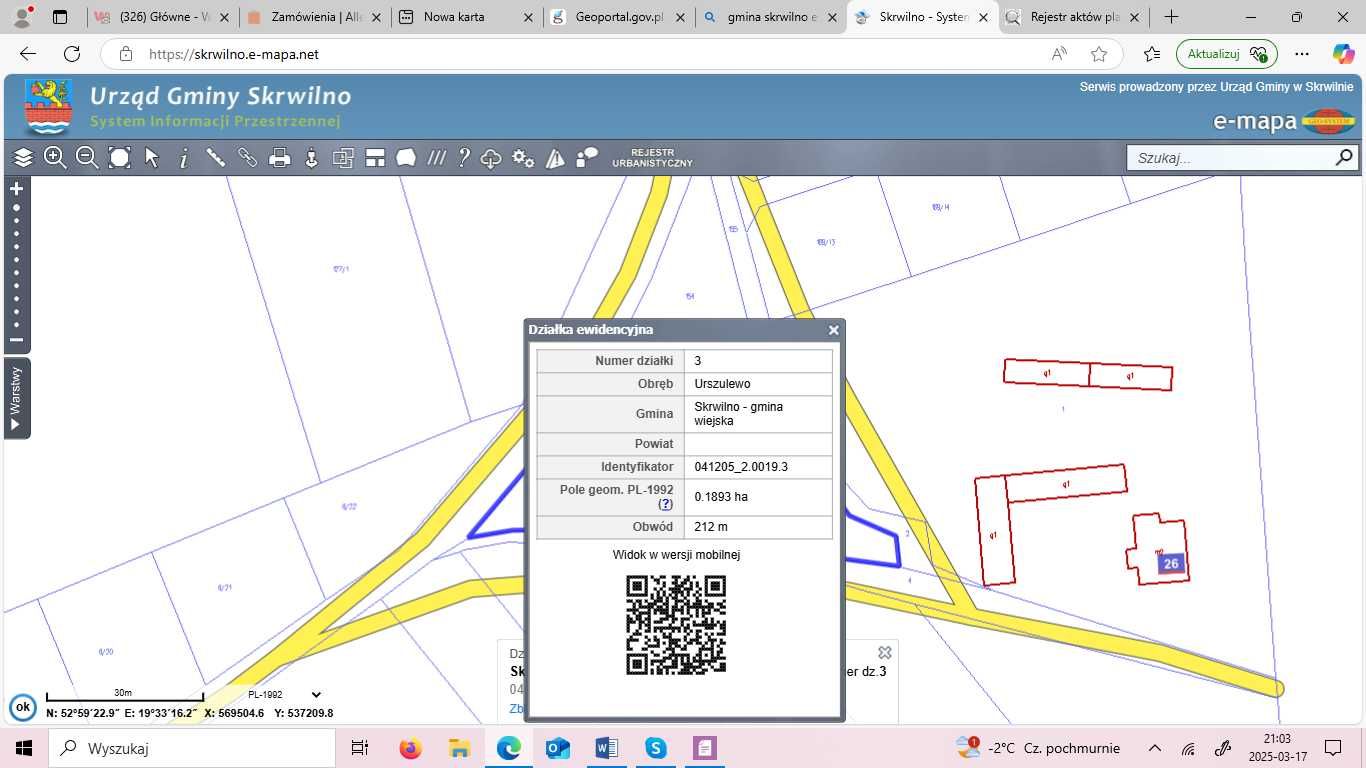Click the area value 0.1893 ha
This screenshot has height=768, width=1366.
click(x=721, y=497)
